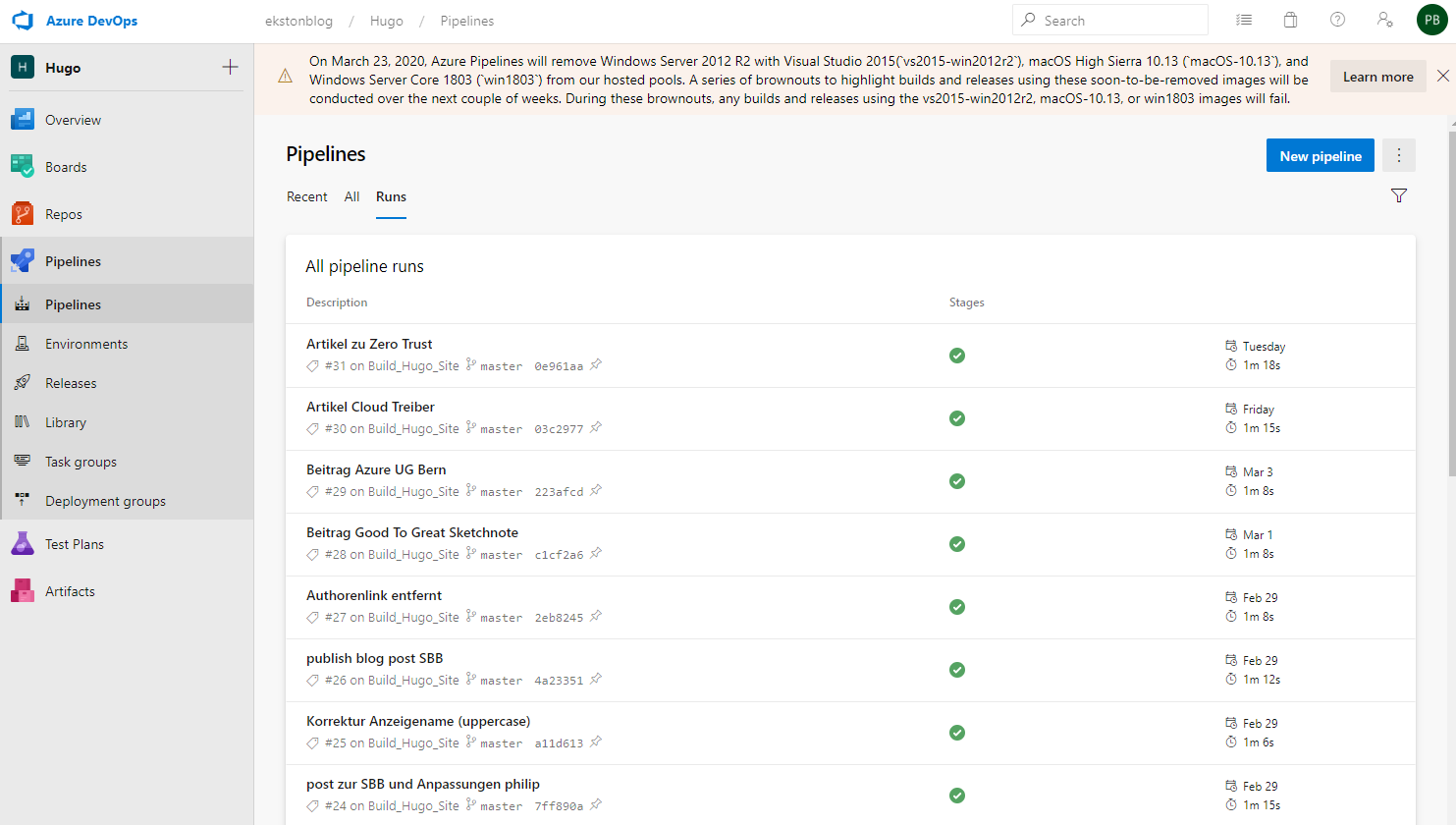Open the Pipelines sub-item in the sidebar

click(127, 304)
